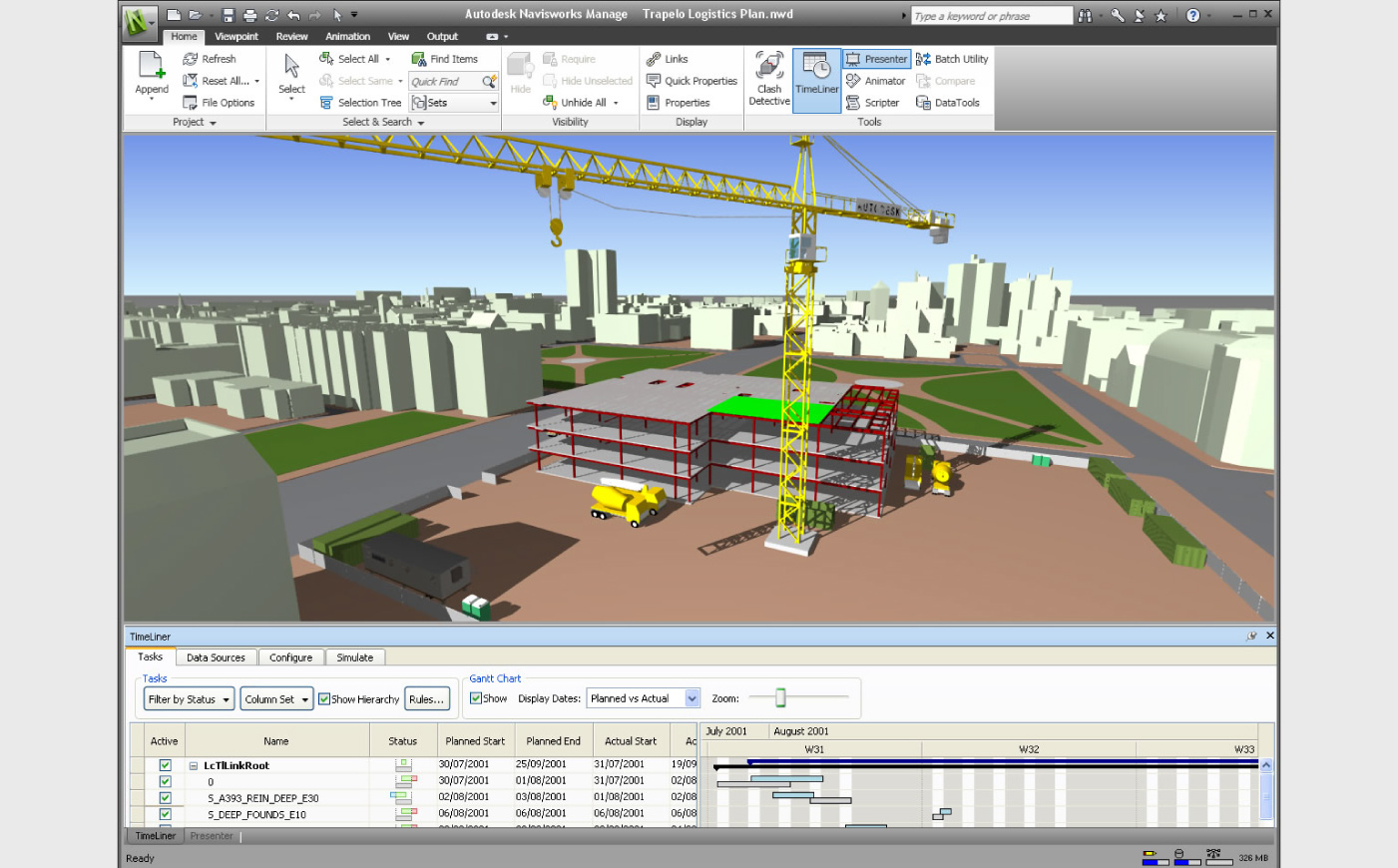Open Batch Utility
Image resolution: width=1398 pixels, height=868 pixels.
pyautogui.click(x=952, y=59)
